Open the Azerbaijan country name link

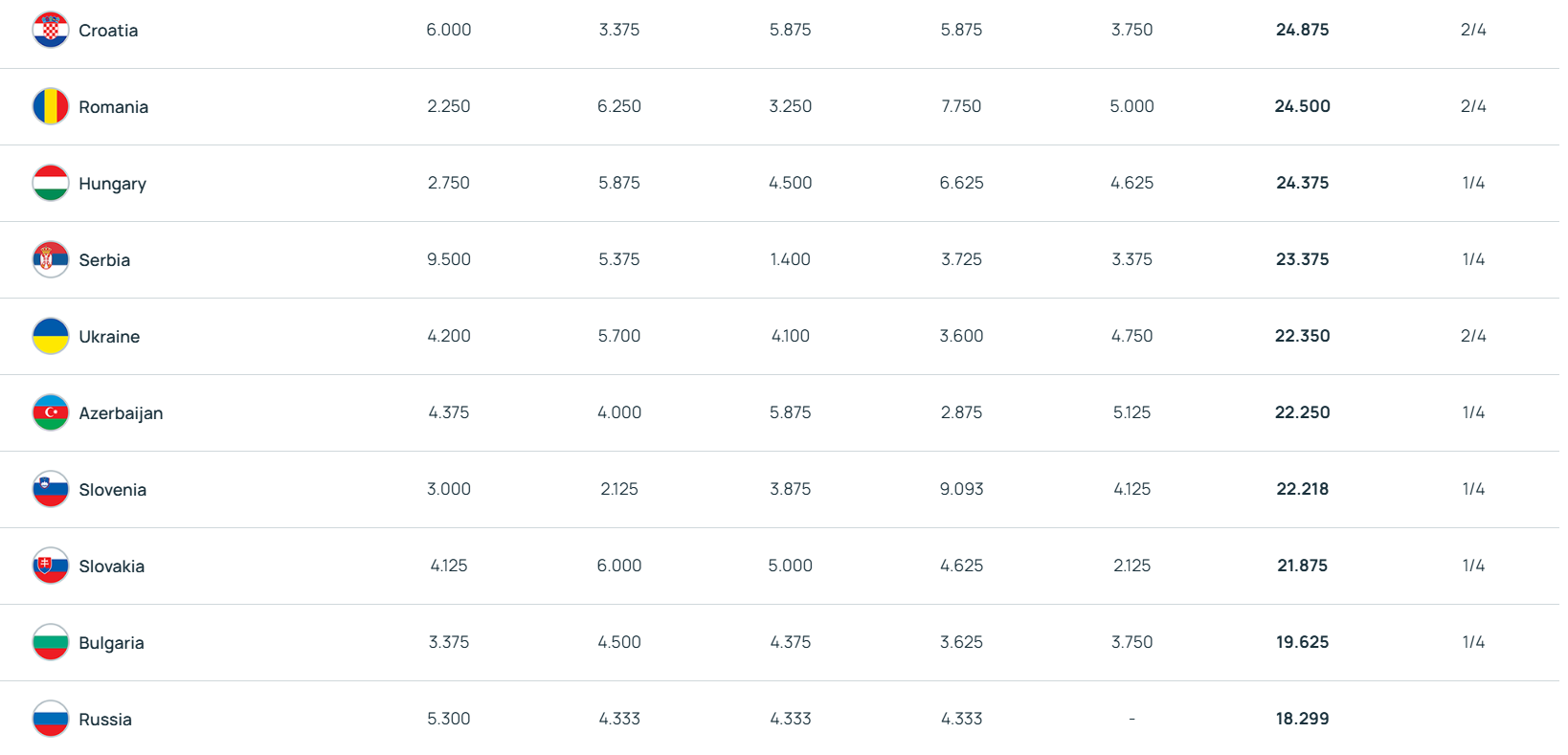(121, 413)
